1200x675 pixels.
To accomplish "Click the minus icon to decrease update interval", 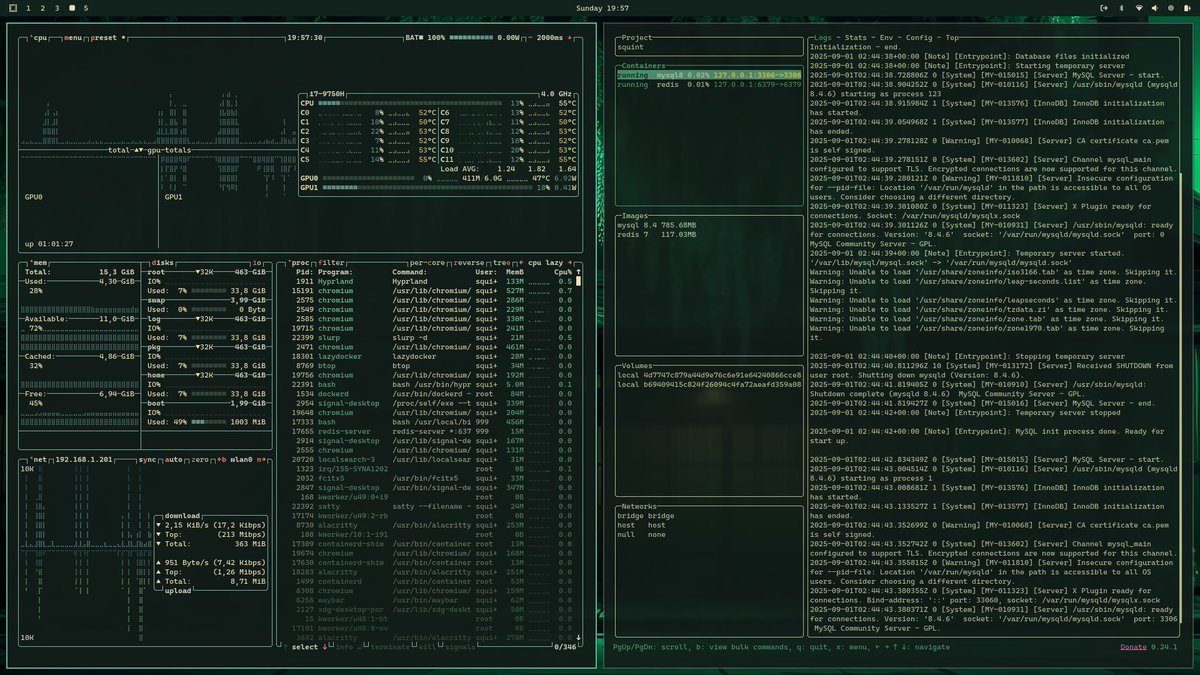I will tap(530, 38).
